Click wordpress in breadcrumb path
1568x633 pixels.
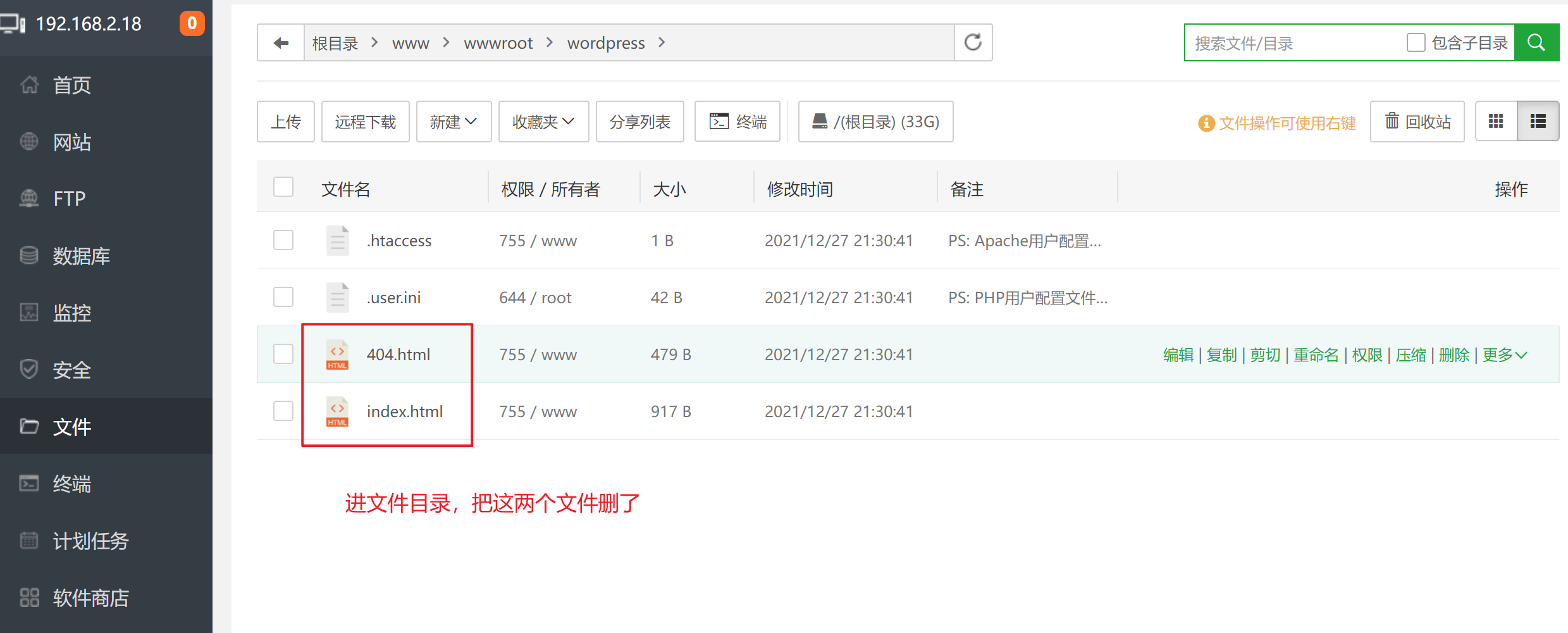click(606, 43)
